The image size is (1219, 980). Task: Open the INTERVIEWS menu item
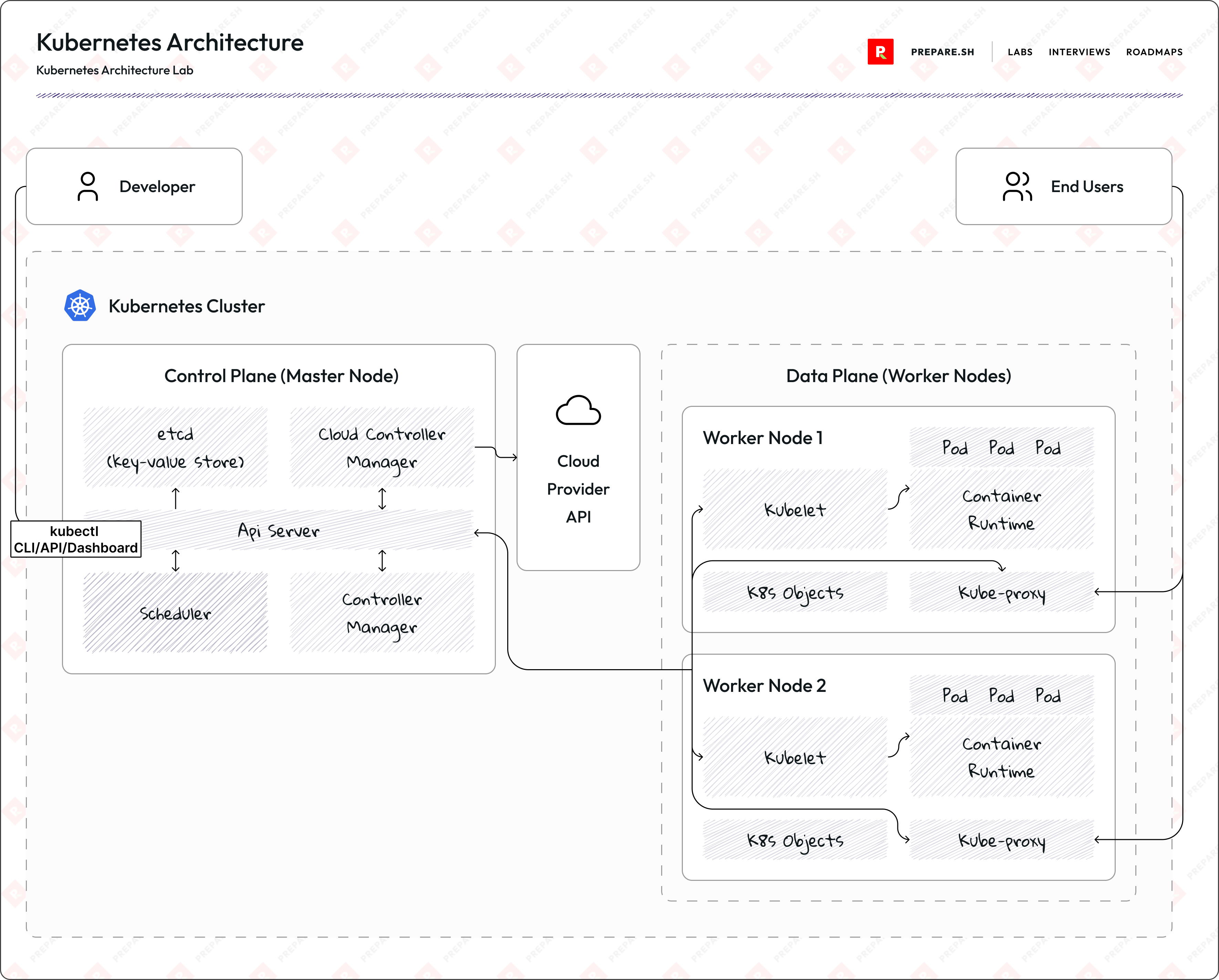tap(1079, 52)
